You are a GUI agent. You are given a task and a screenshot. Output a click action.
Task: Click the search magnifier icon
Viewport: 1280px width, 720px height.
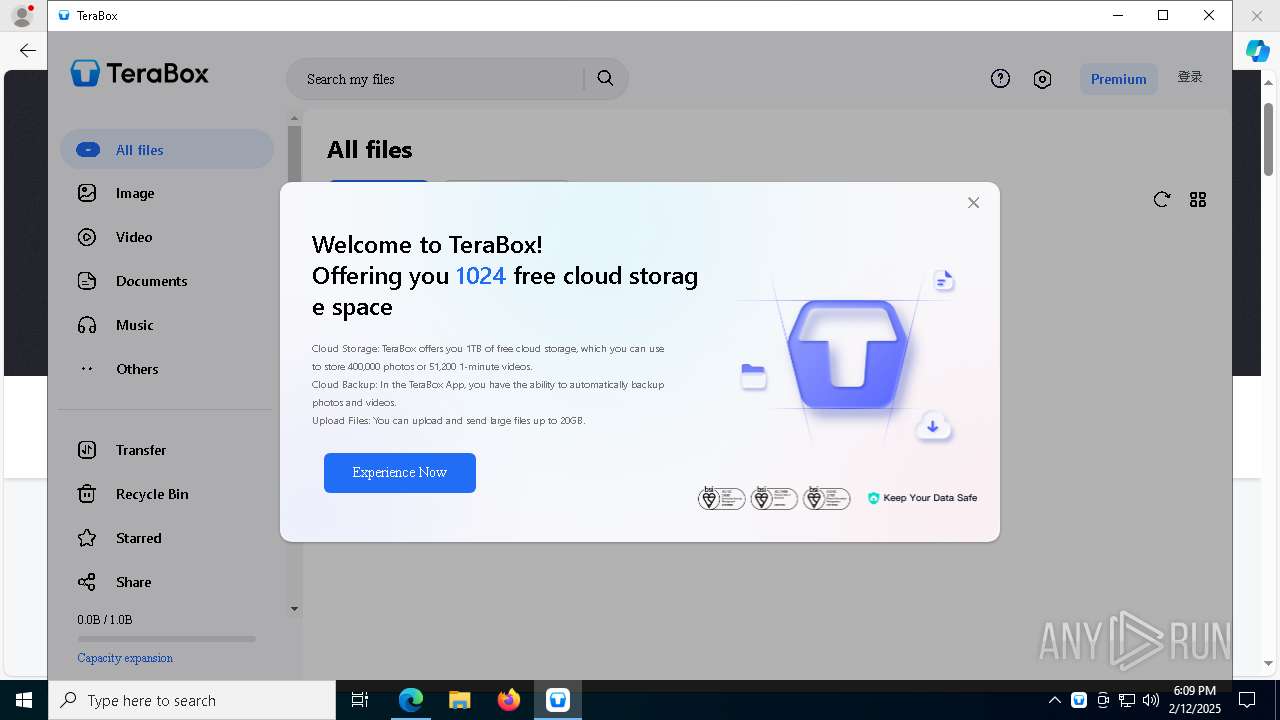[605, 78]
